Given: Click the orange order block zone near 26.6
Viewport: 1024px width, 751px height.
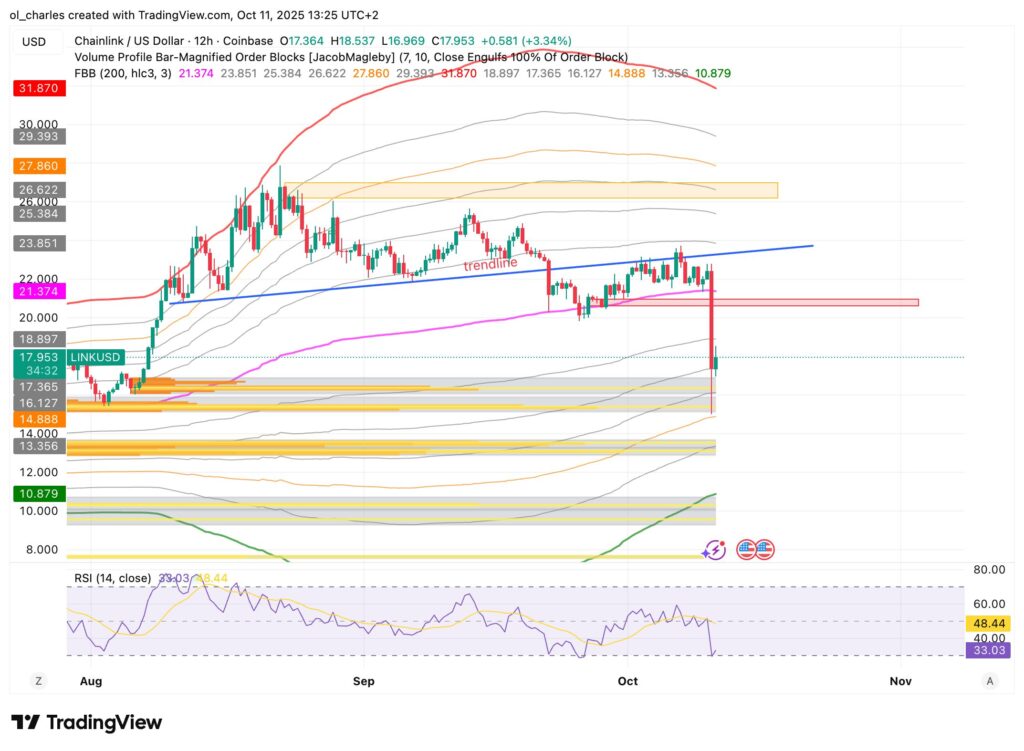Looking at the screenshot, I should click(x=536, y=190).
